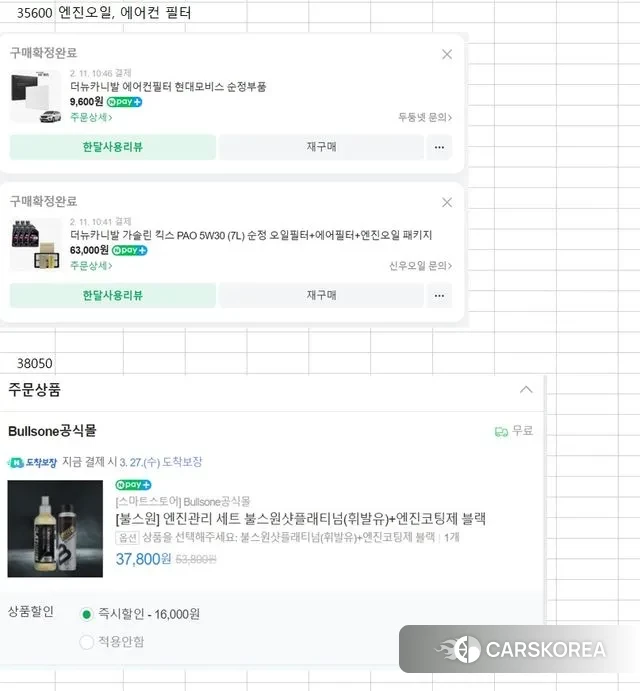Image resolution: width=640 pixels, height=691 pixels.
Task: Contact seller via 두둥넷 문의 link
Action: click(425, 117)
